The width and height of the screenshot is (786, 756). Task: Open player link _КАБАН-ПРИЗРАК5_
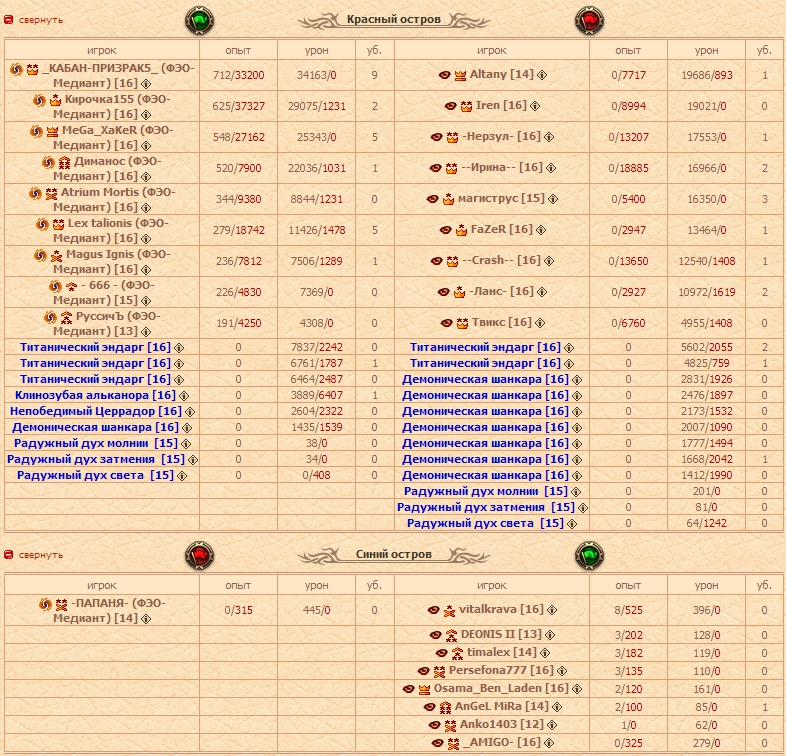pos(100,68)
